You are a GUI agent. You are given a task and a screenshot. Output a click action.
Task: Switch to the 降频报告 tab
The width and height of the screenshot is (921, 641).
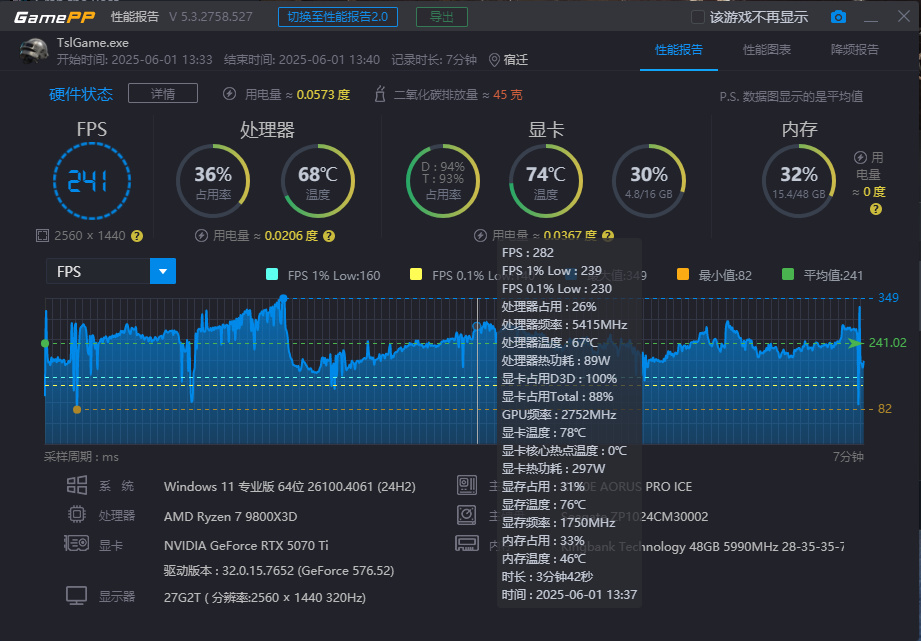(x=855, y=50)
